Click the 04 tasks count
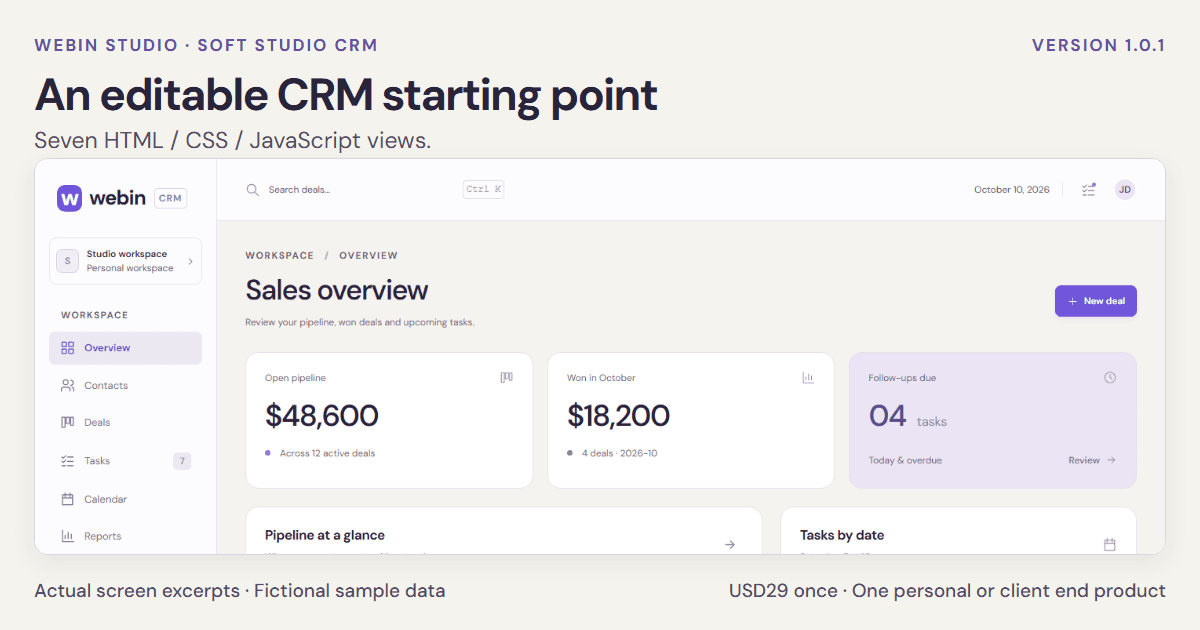1200x630 pixels. tap(908, 416)
